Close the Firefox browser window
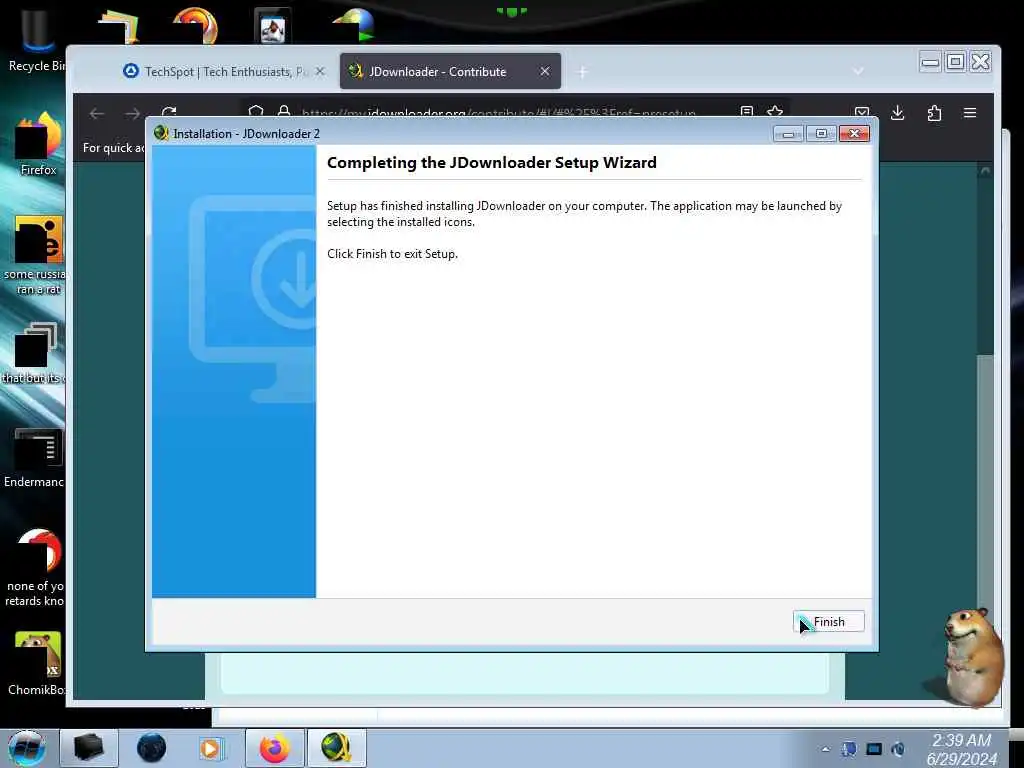The width and height of the screenshot is (1024, 768). 980,62
